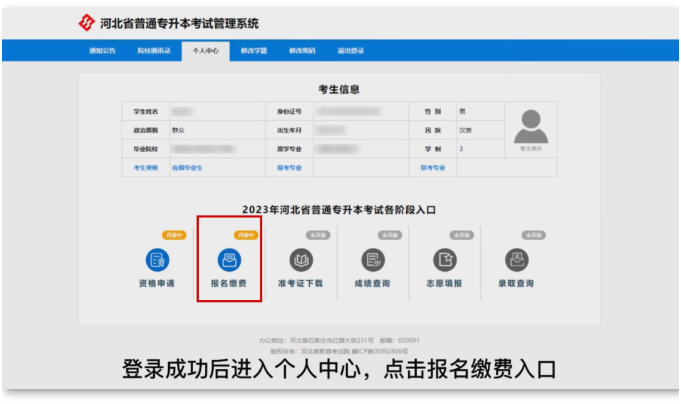Click the site logo beside 河北省普通专升本考试管理系统
Screen dimensions: 681x404
tap(87, 23)
